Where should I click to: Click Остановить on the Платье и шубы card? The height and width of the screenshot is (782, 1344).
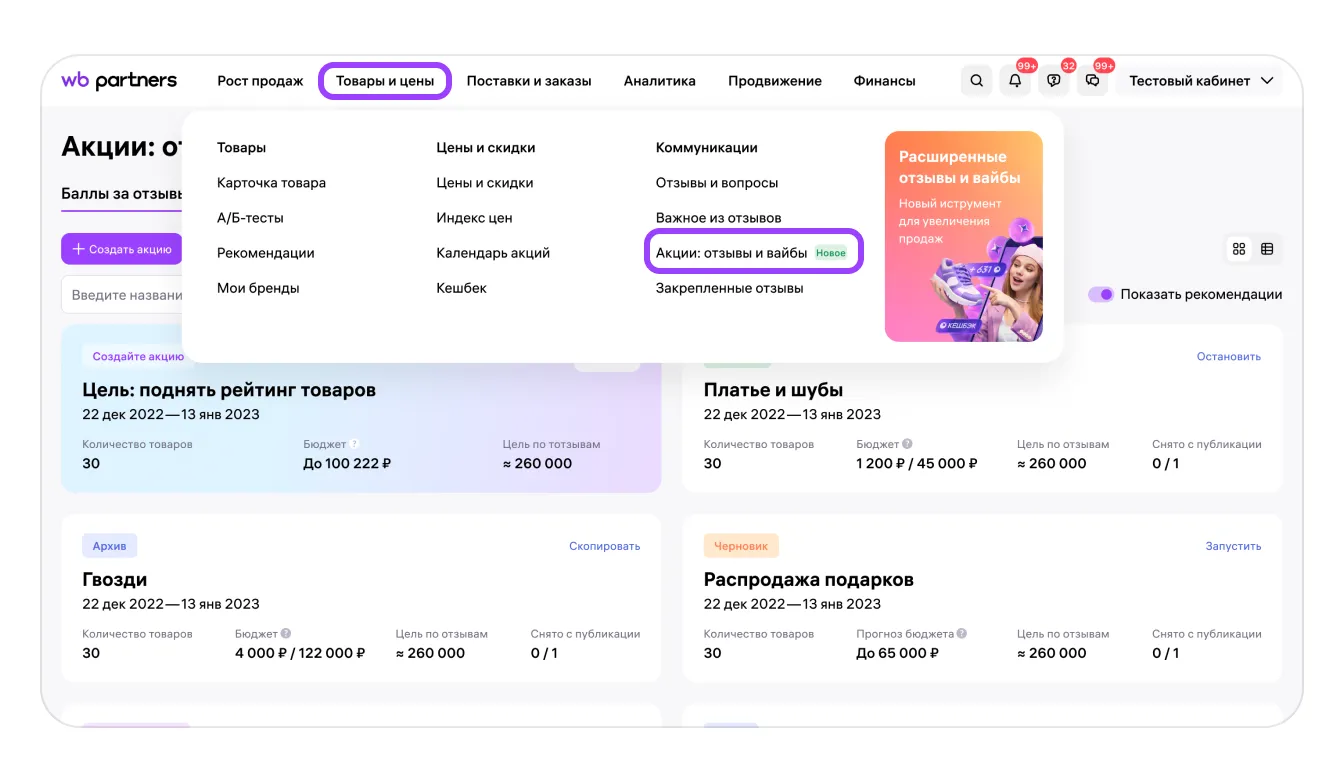pos(1229,356)
